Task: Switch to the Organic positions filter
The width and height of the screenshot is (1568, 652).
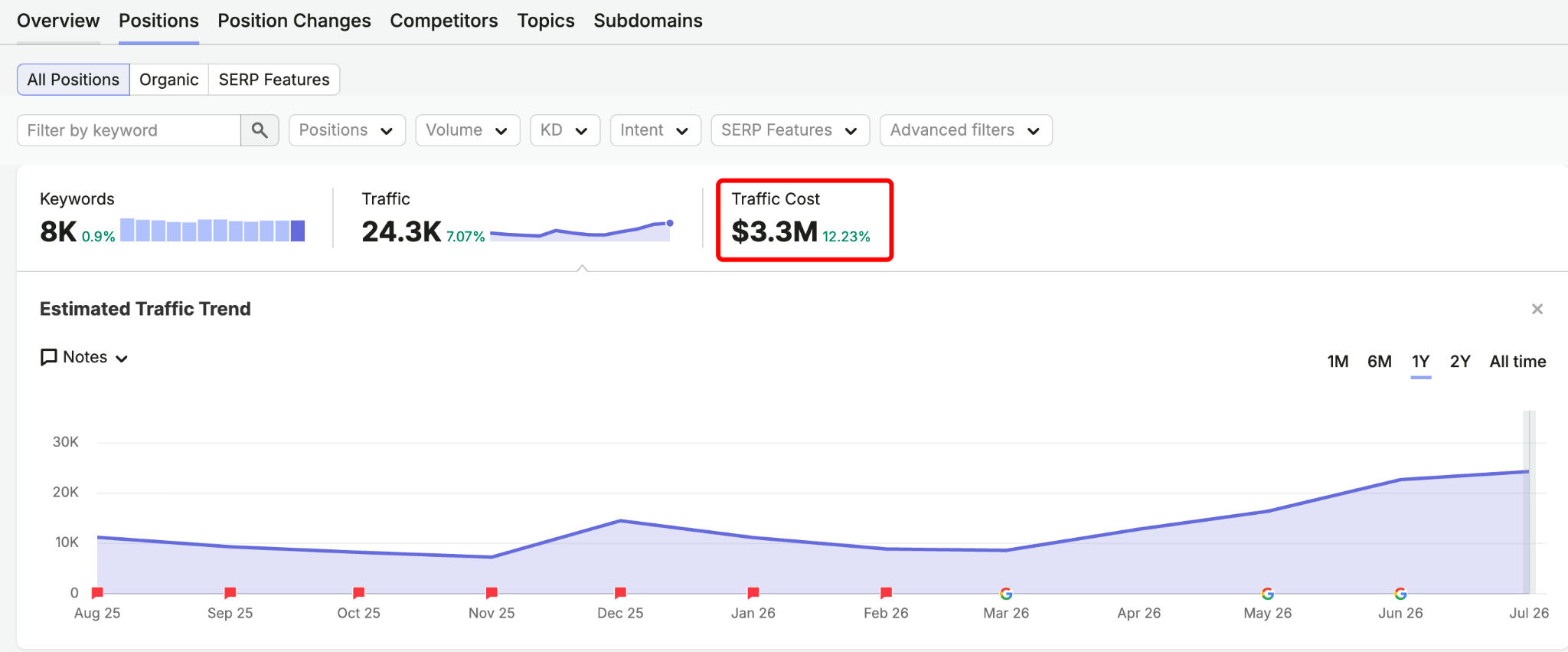Action: coord(169,80)
